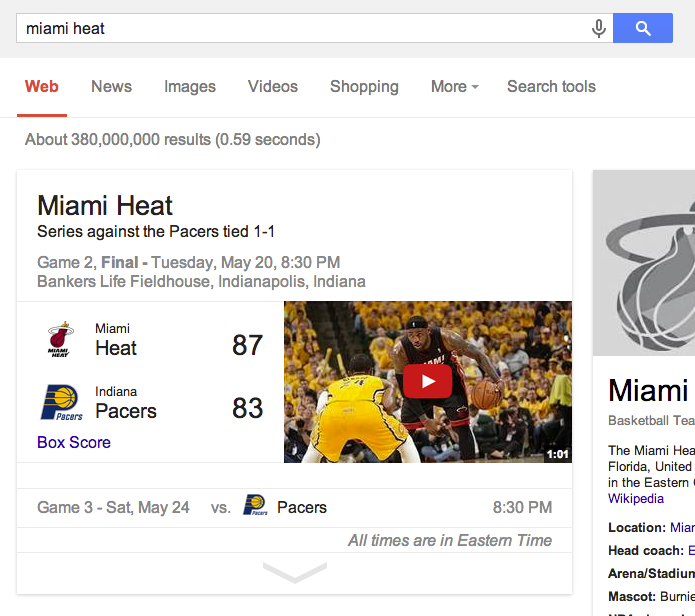
Task: Click the 'Head coach:' label
Action: pos(646,550)
